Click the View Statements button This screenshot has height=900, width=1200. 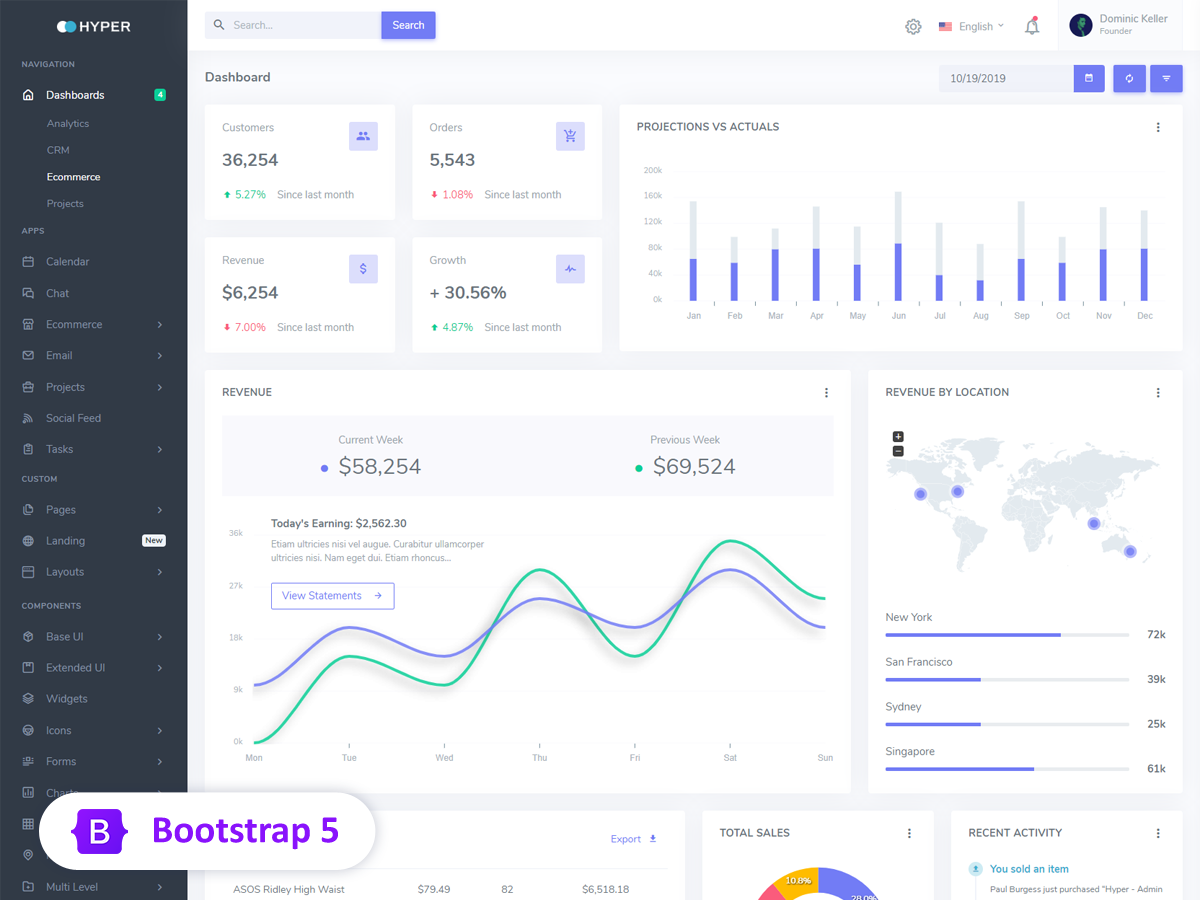click(x=332, y=596)
